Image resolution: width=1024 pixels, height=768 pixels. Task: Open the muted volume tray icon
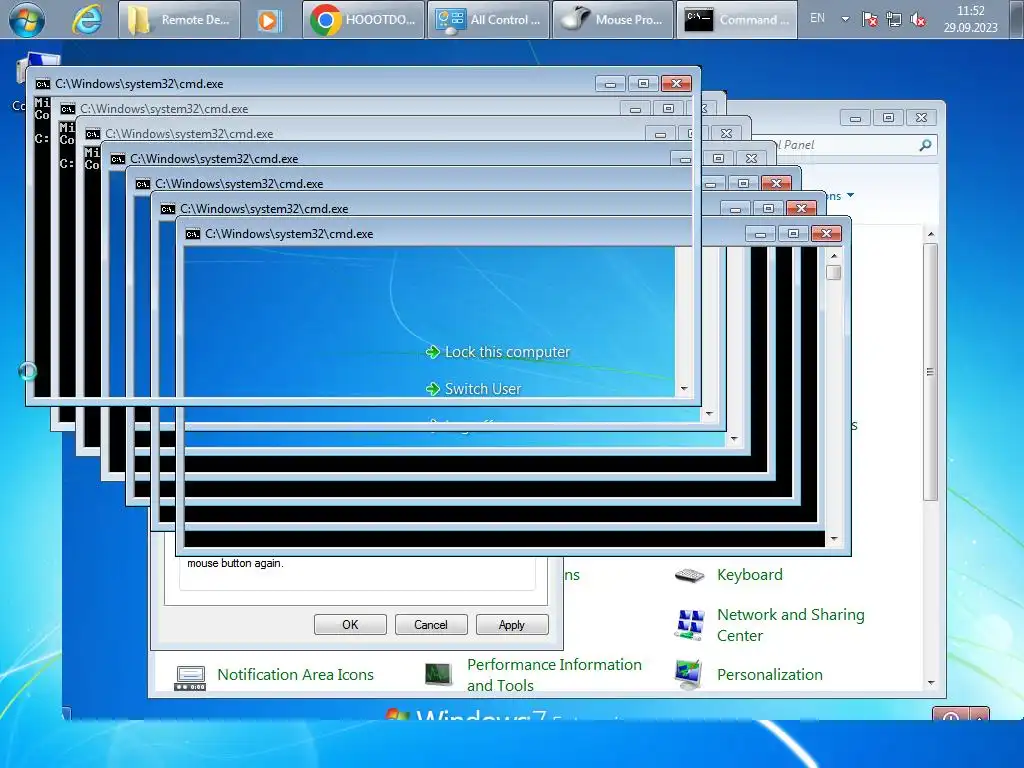click(x=918, y=20)
